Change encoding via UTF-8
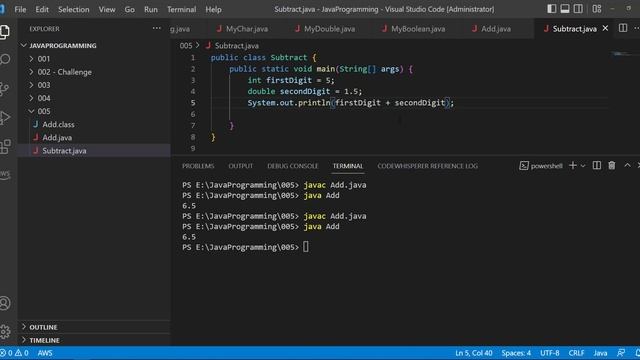The height and width of the screenshot is (360, 640). [x=549, y=353]
